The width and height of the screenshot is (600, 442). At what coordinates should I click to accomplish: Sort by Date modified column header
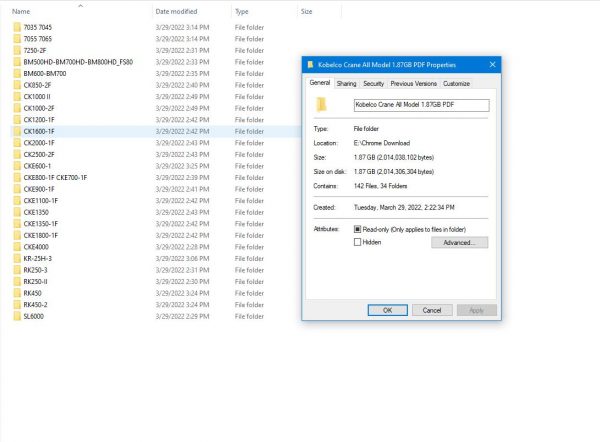[176, 11]
